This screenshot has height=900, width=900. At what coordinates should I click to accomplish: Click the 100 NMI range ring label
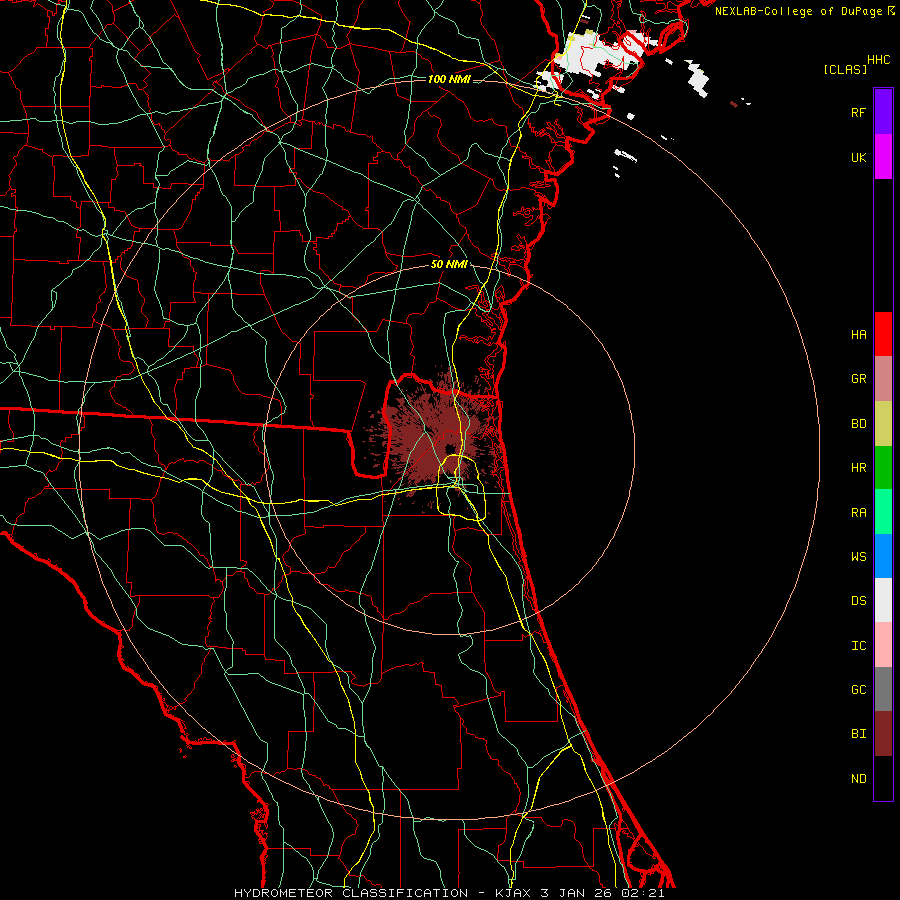tap(449, 79)
